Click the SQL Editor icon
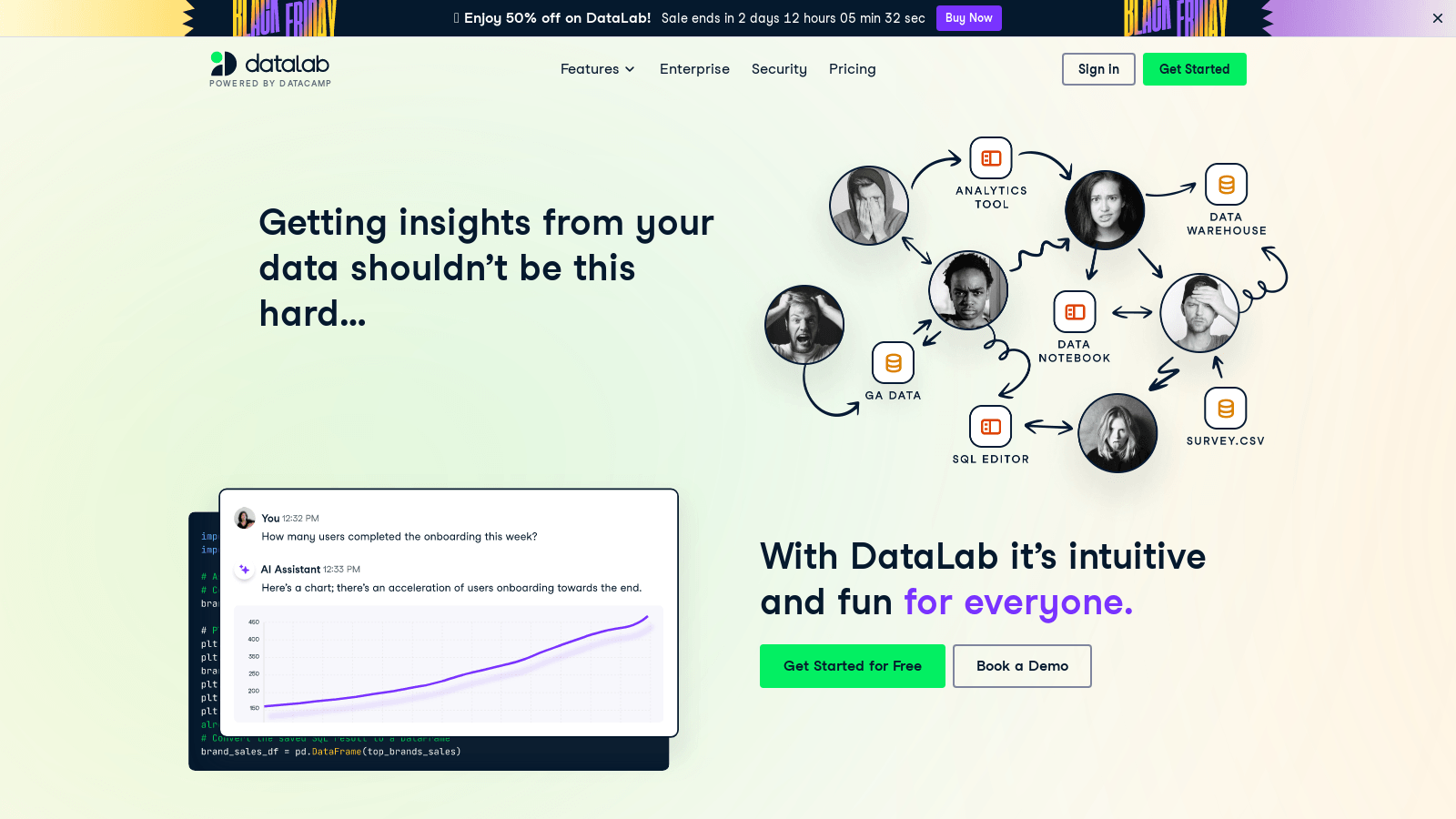This screenshot has height=819, width=1456. tap(991, 427)
